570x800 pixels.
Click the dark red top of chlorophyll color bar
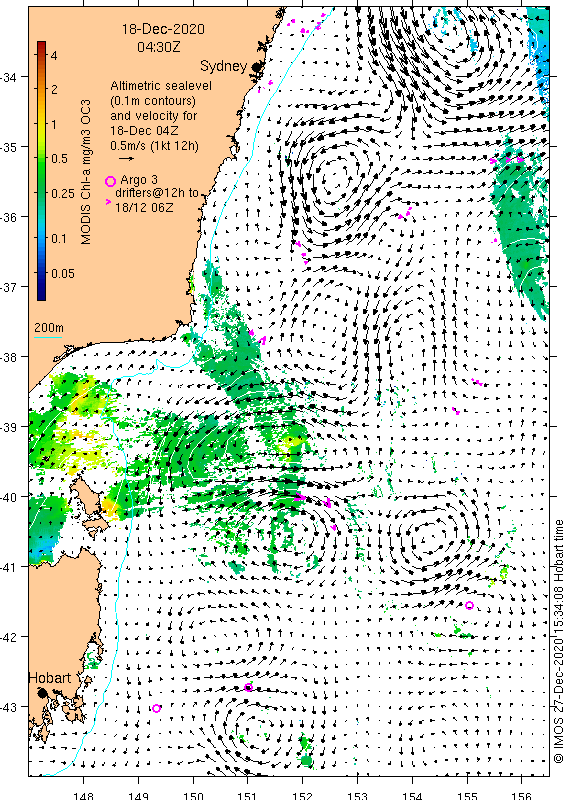pyautogui.click(x=41, y=46)
